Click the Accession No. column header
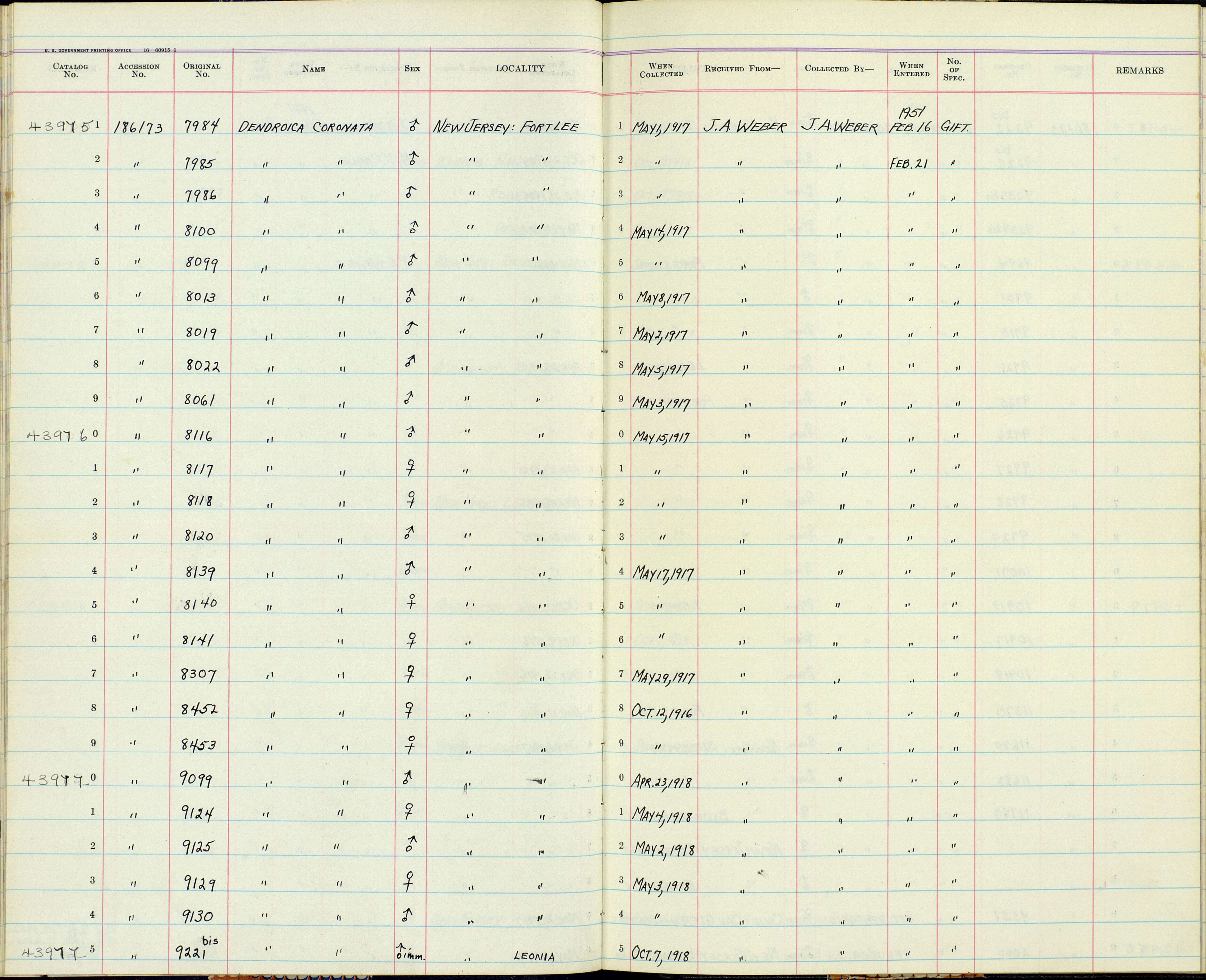This screenshot has width=1206, height=980. (139, 70)
